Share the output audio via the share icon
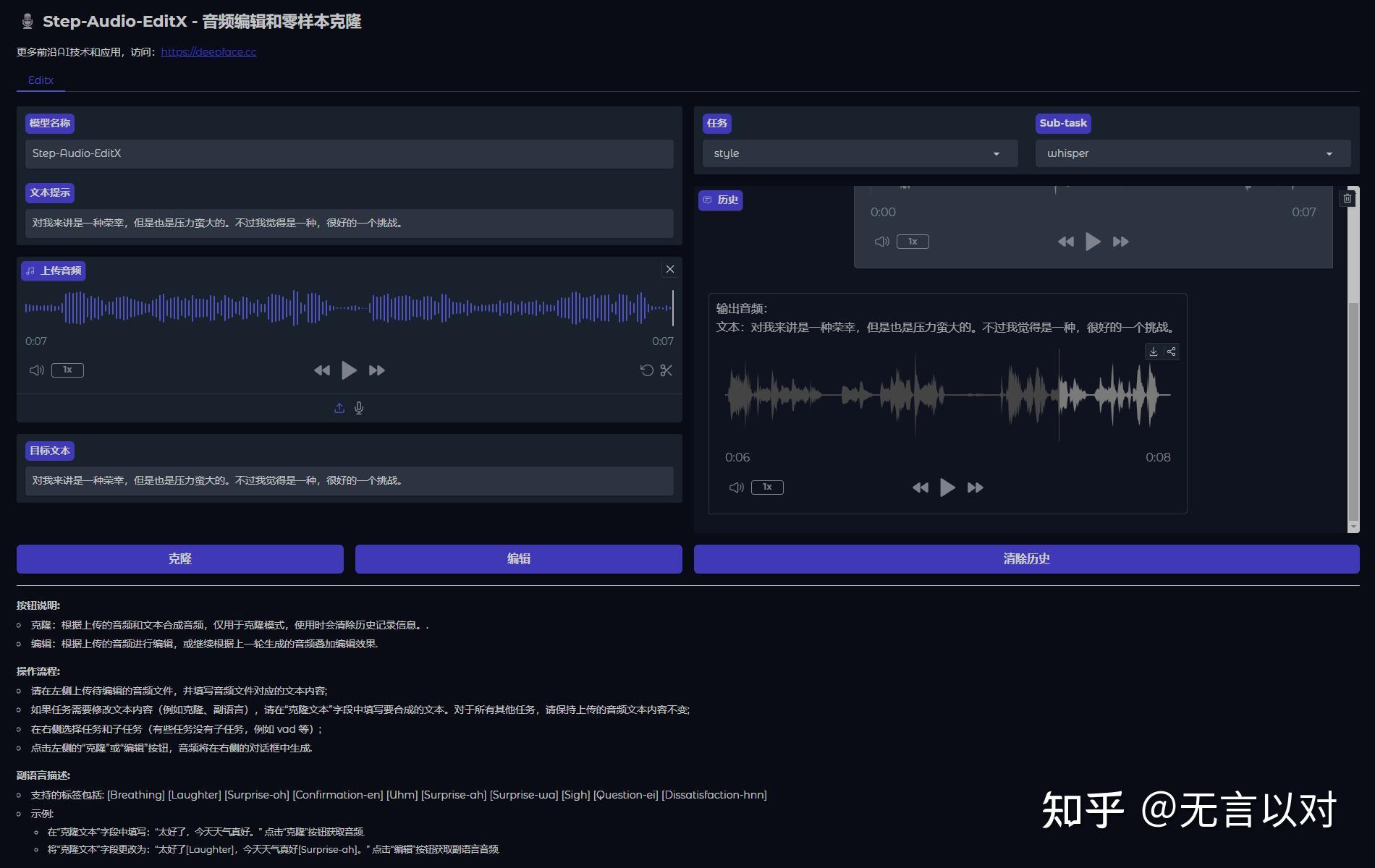Screen dimensions: 1375x868 [1172, 352]
